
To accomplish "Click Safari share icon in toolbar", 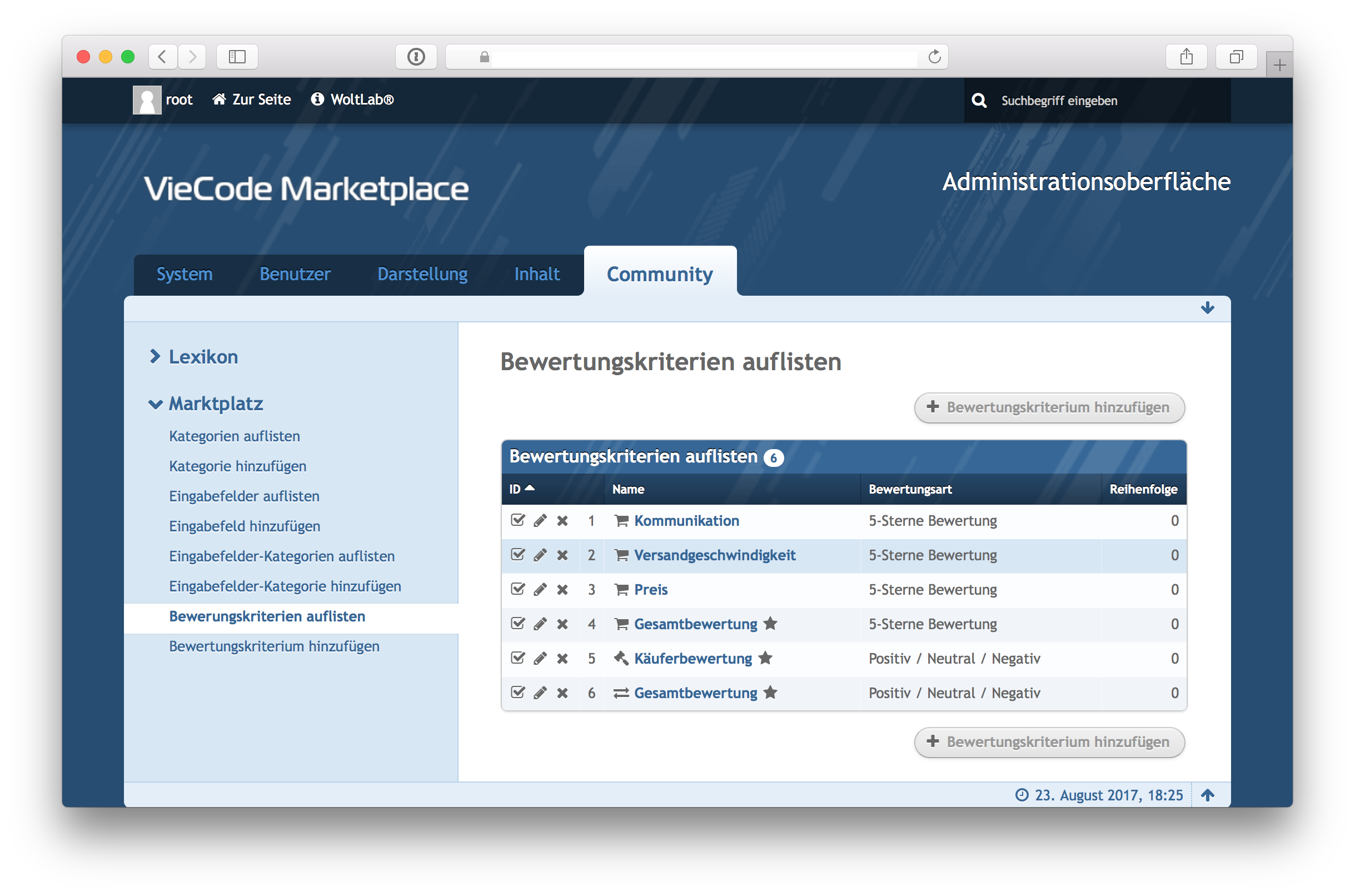I will coord(1186,57).
